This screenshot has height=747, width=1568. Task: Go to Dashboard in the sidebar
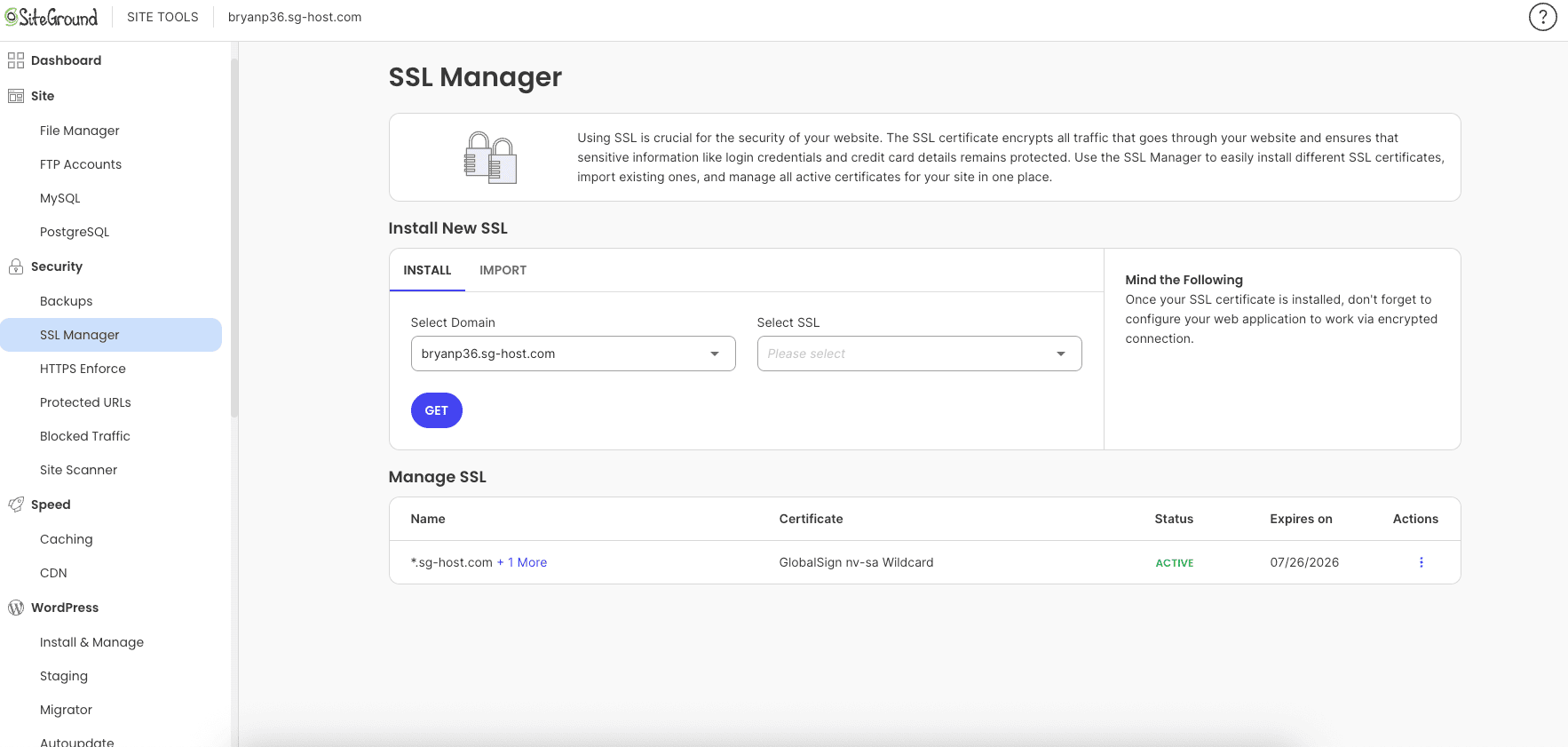pyautogui.click(x=66, y=60)
